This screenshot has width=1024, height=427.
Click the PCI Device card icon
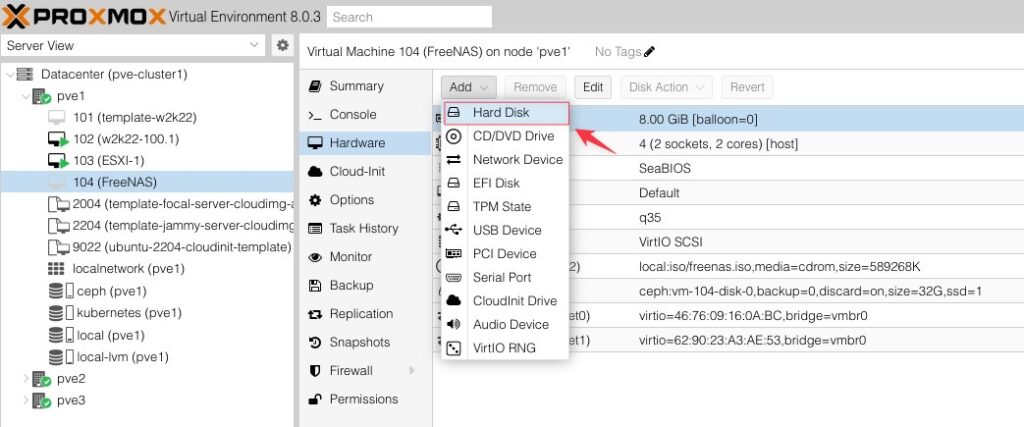pos(454,253)
